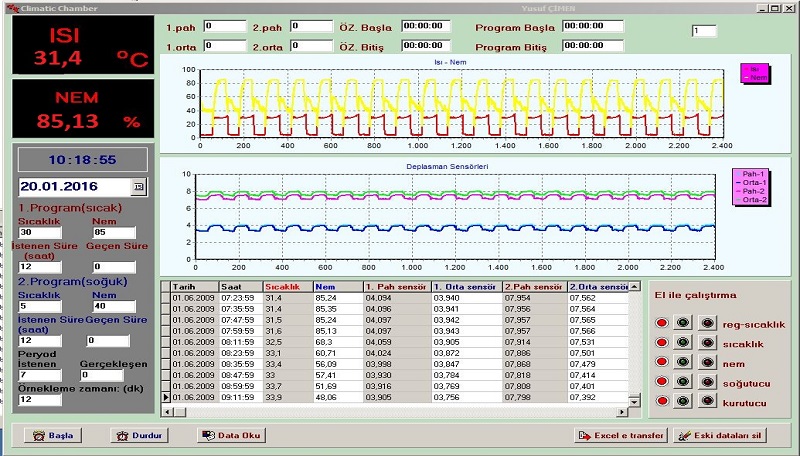Select the table cell showing 04,094
The image size is (800, 456).
click(397, 298)
